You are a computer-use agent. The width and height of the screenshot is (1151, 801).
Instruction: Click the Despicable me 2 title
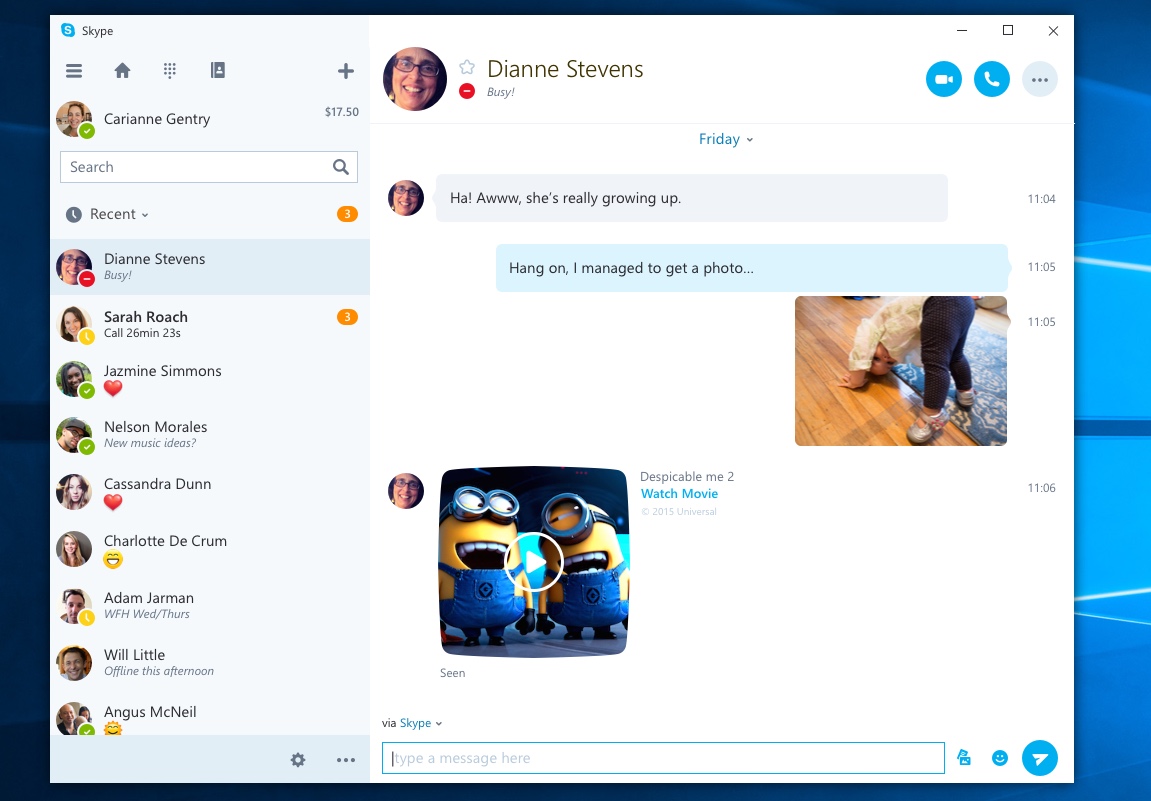[687, 476]
